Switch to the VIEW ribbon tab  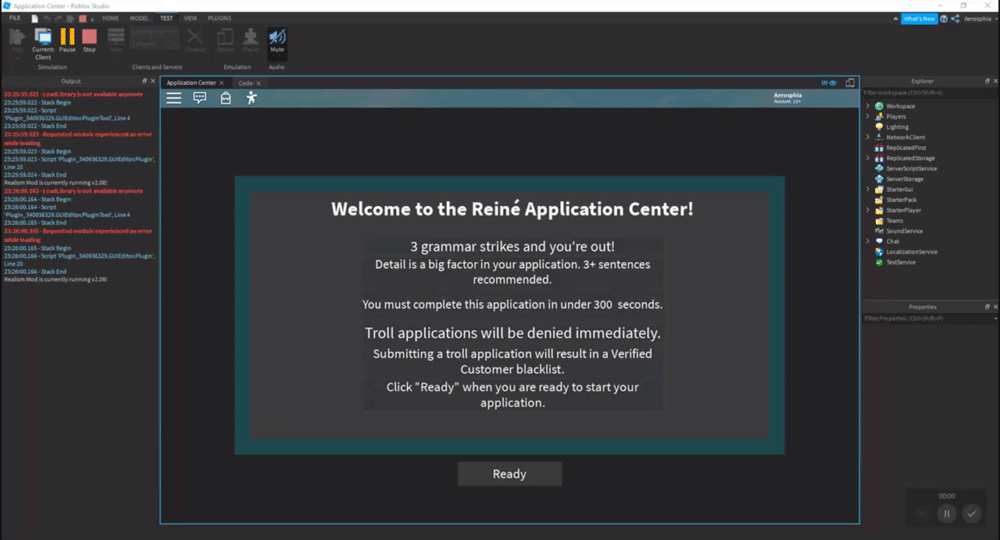190,18
